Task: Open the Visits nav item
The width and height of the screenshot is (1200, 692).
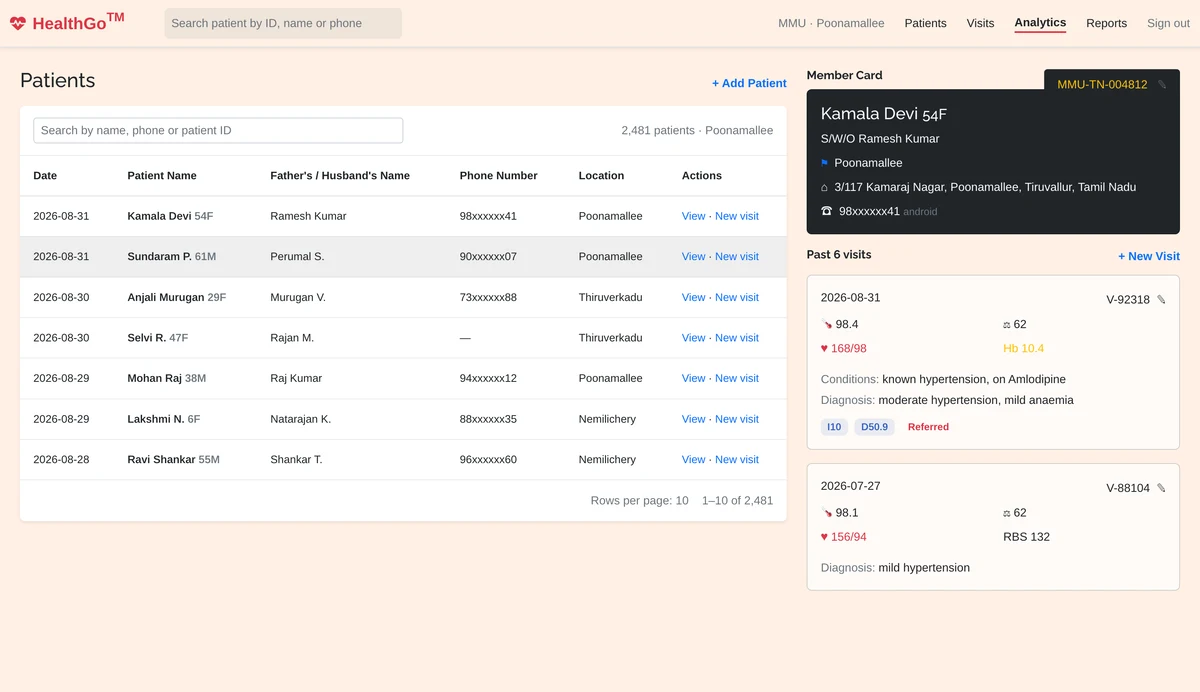Action: point(980,23)
